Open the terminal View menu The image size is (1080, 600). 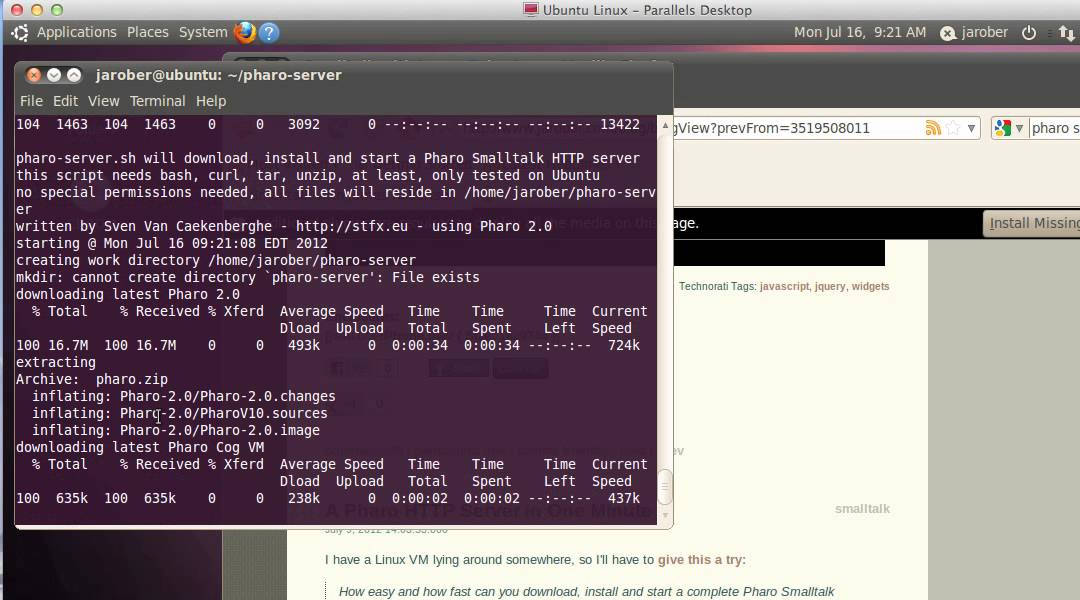[x=103, y=101]
